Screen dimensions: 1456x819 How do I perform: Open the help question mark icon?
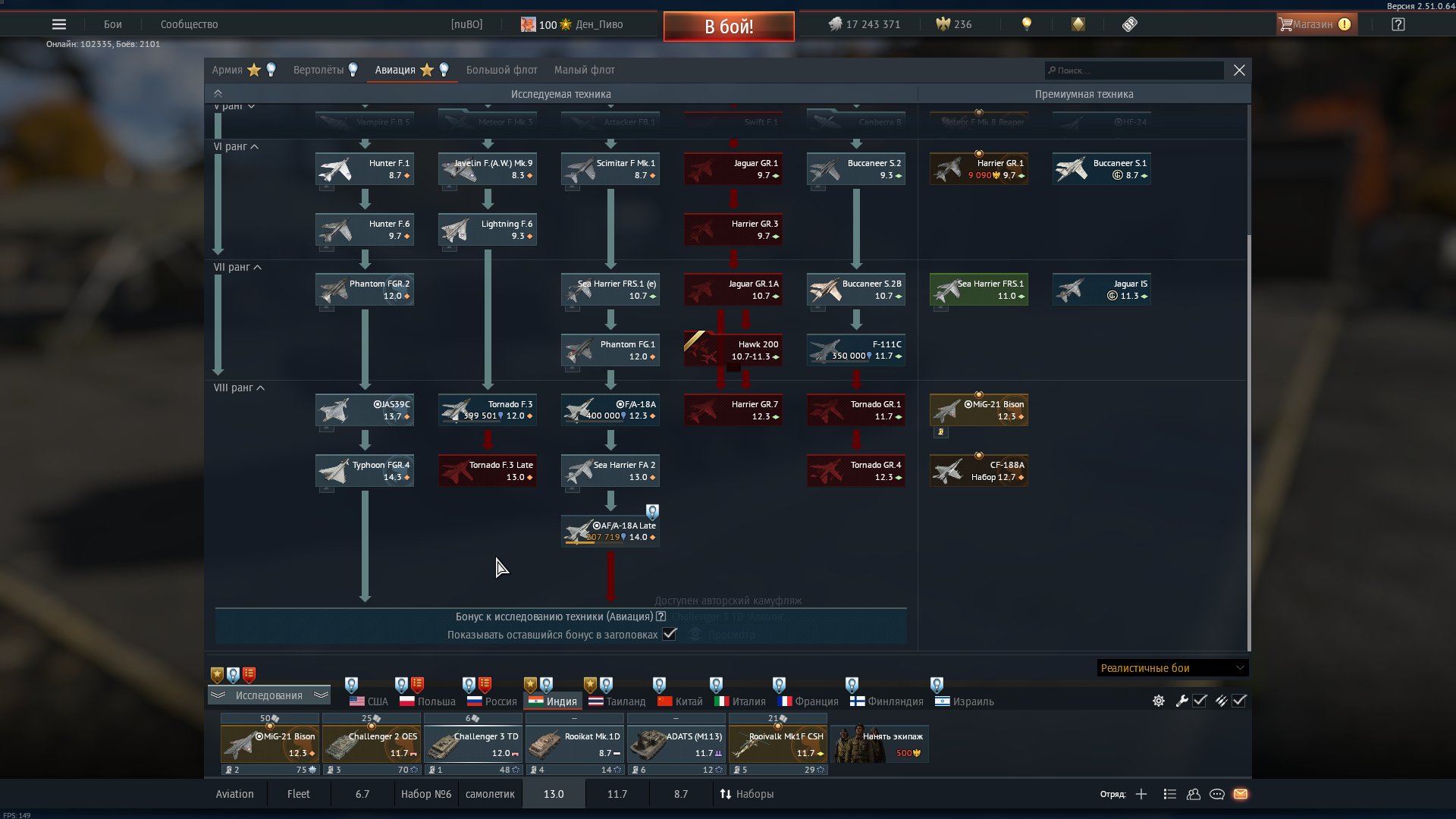(x=1398, y=24)
